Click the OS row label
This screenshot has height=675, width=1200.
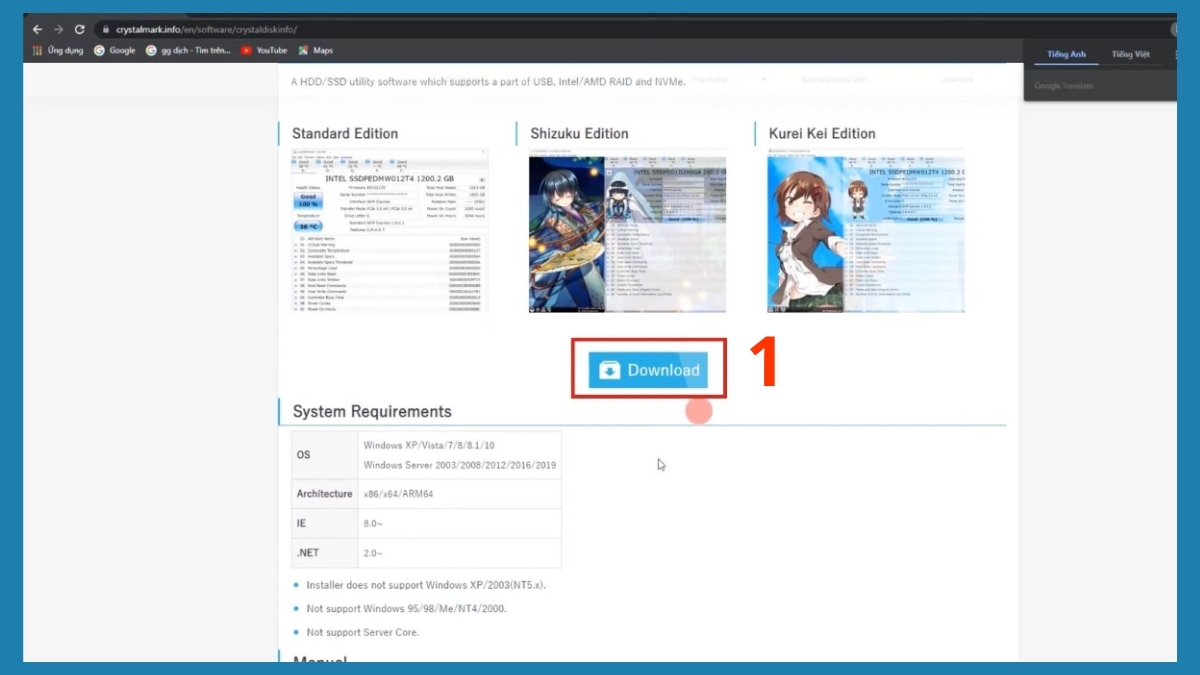[304, 455]
